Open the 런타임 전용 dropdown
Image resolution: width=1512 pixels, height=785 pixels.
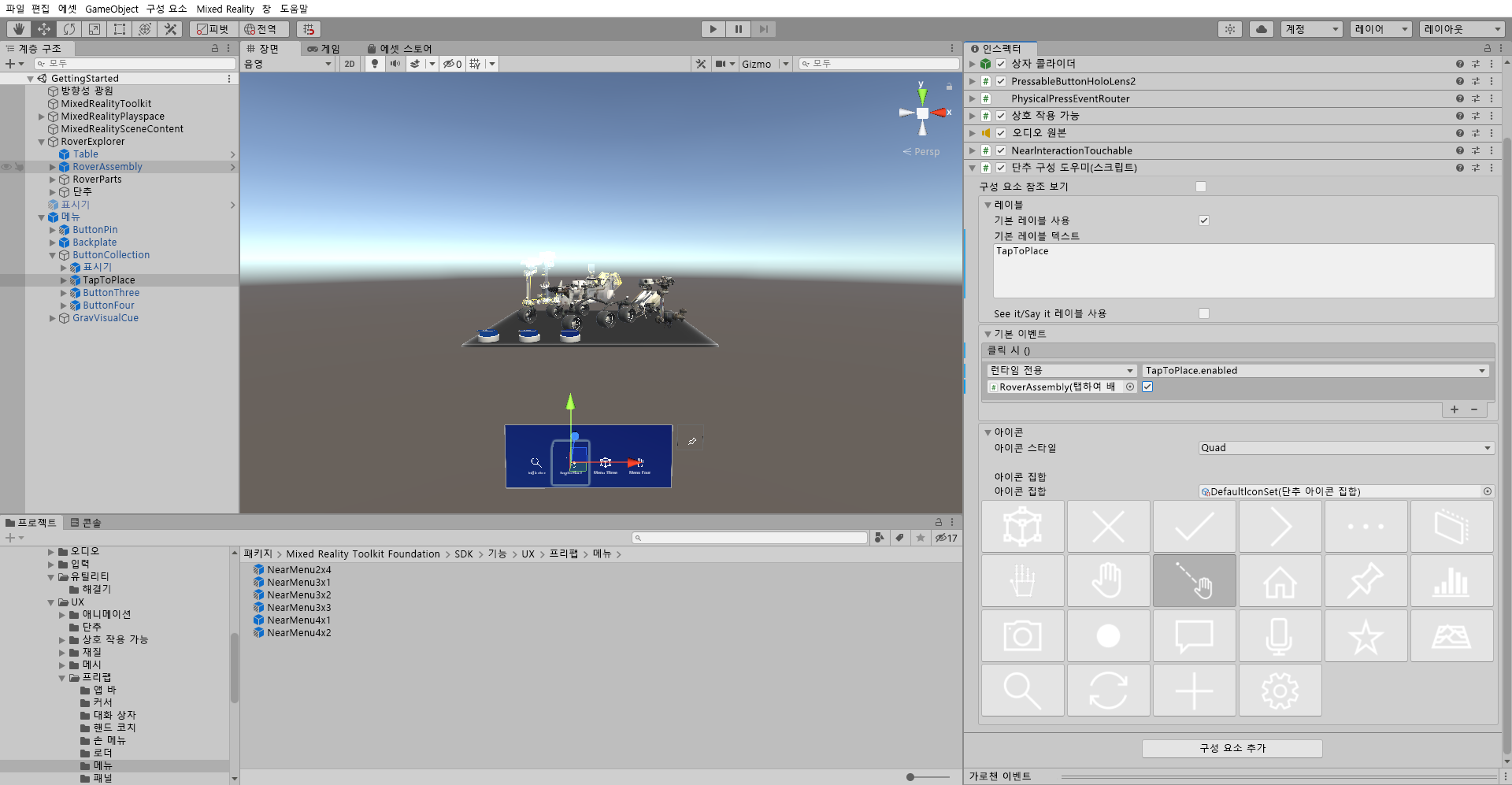click(1062, 370)
